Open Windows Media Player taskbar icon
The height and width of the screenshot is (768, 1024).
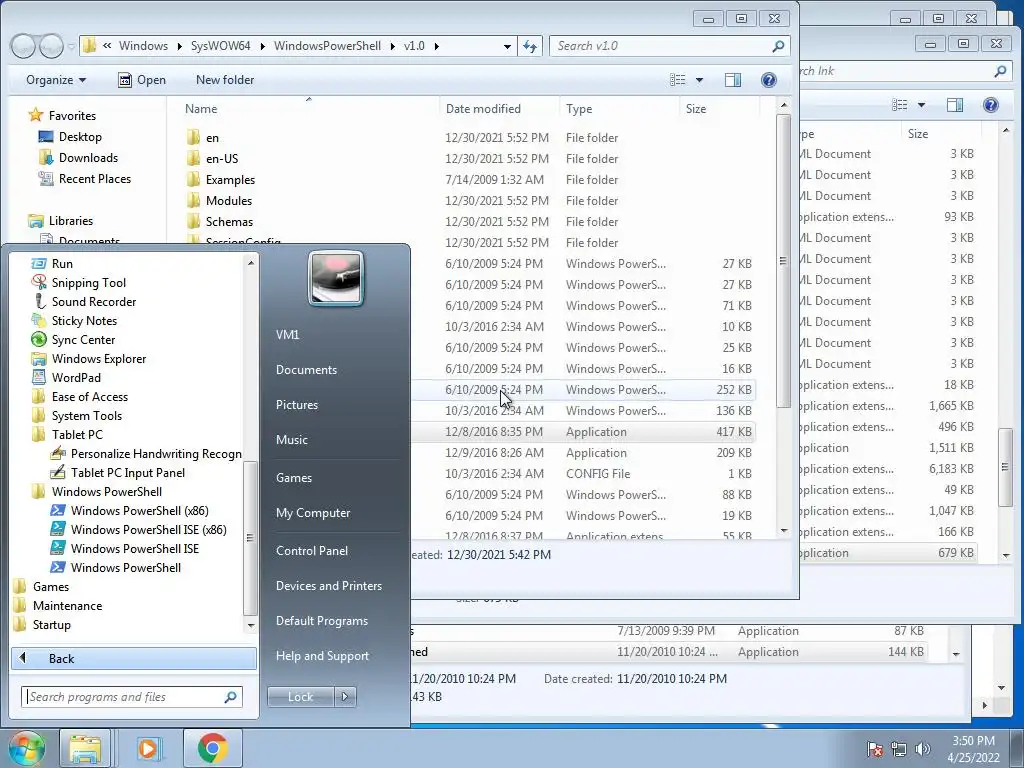click(148, 748)
